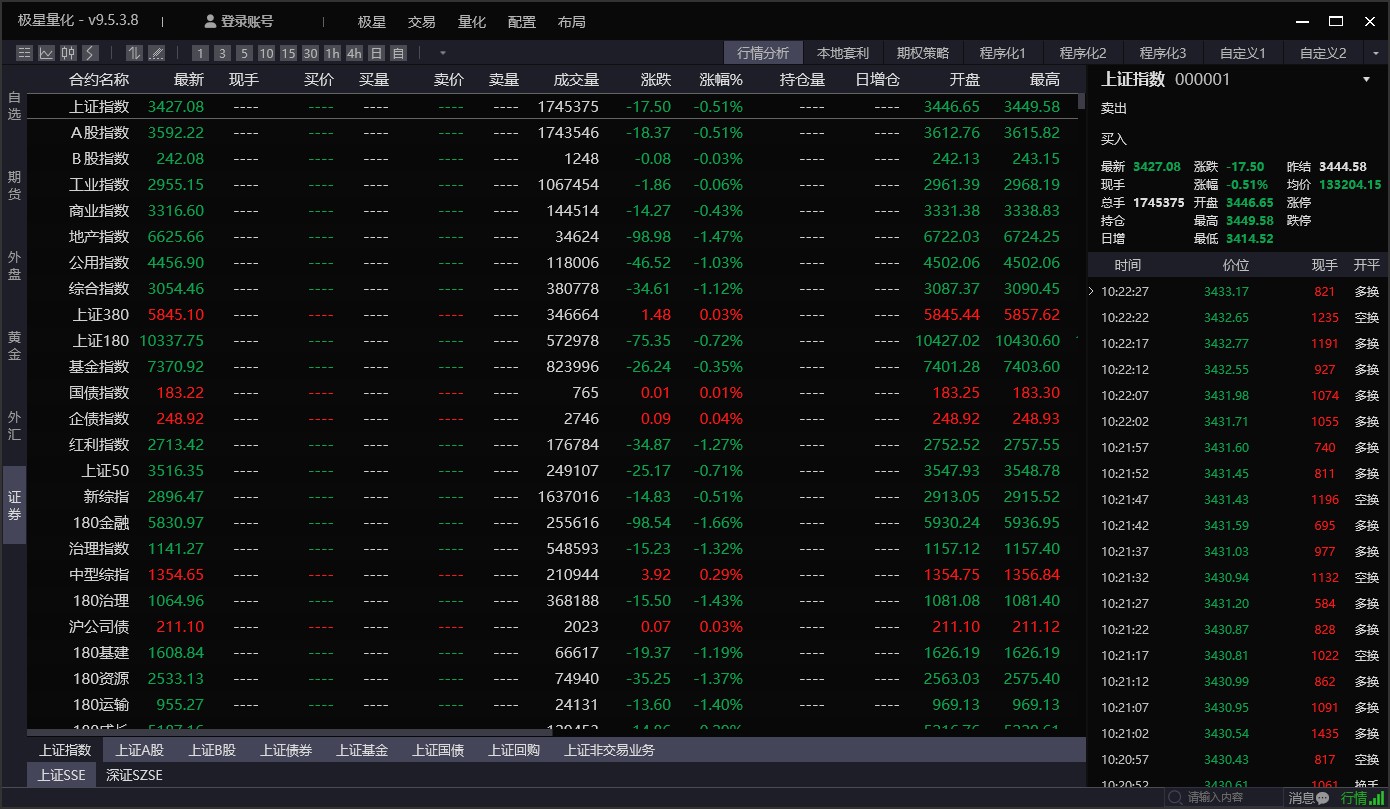Viewport: 1390px width, 809px height.
Task: Open 消息 messages chat icon
Action: click(x=1309, y=798)
